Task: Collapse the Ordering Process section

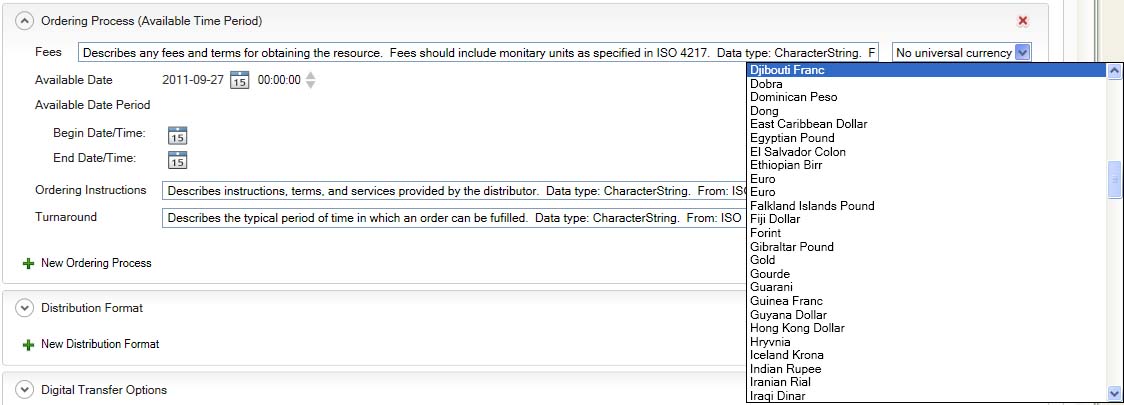Action: [25, 20]
